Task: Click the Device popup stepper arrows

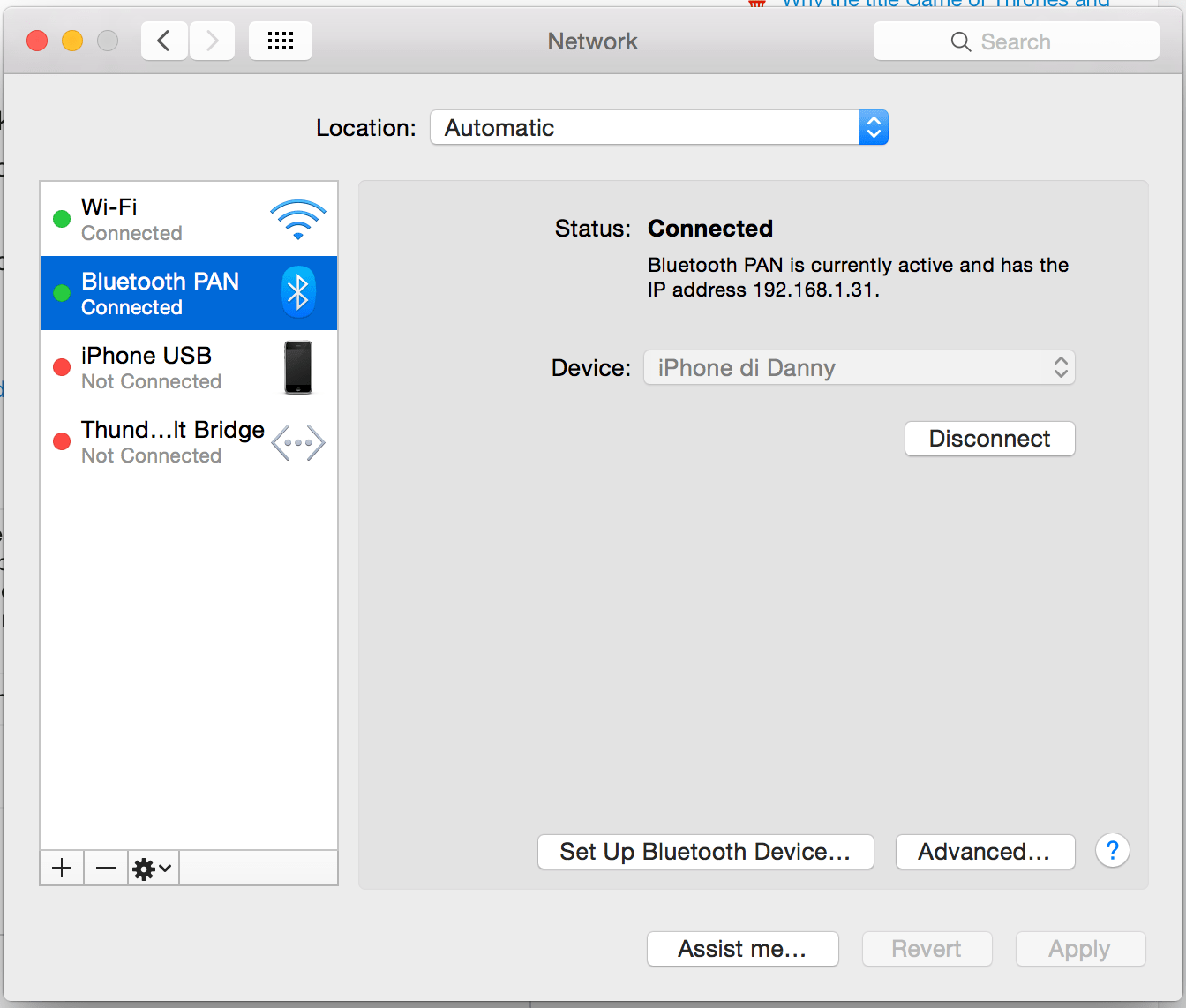Action: click(x=1061, y=367)
